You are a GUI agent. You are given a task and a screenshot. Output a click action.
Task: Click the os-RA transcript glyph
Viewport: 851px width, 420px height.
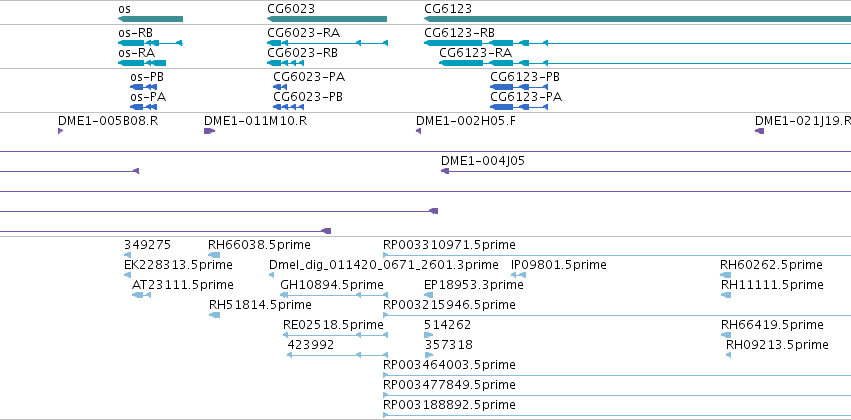pos(142,63)
